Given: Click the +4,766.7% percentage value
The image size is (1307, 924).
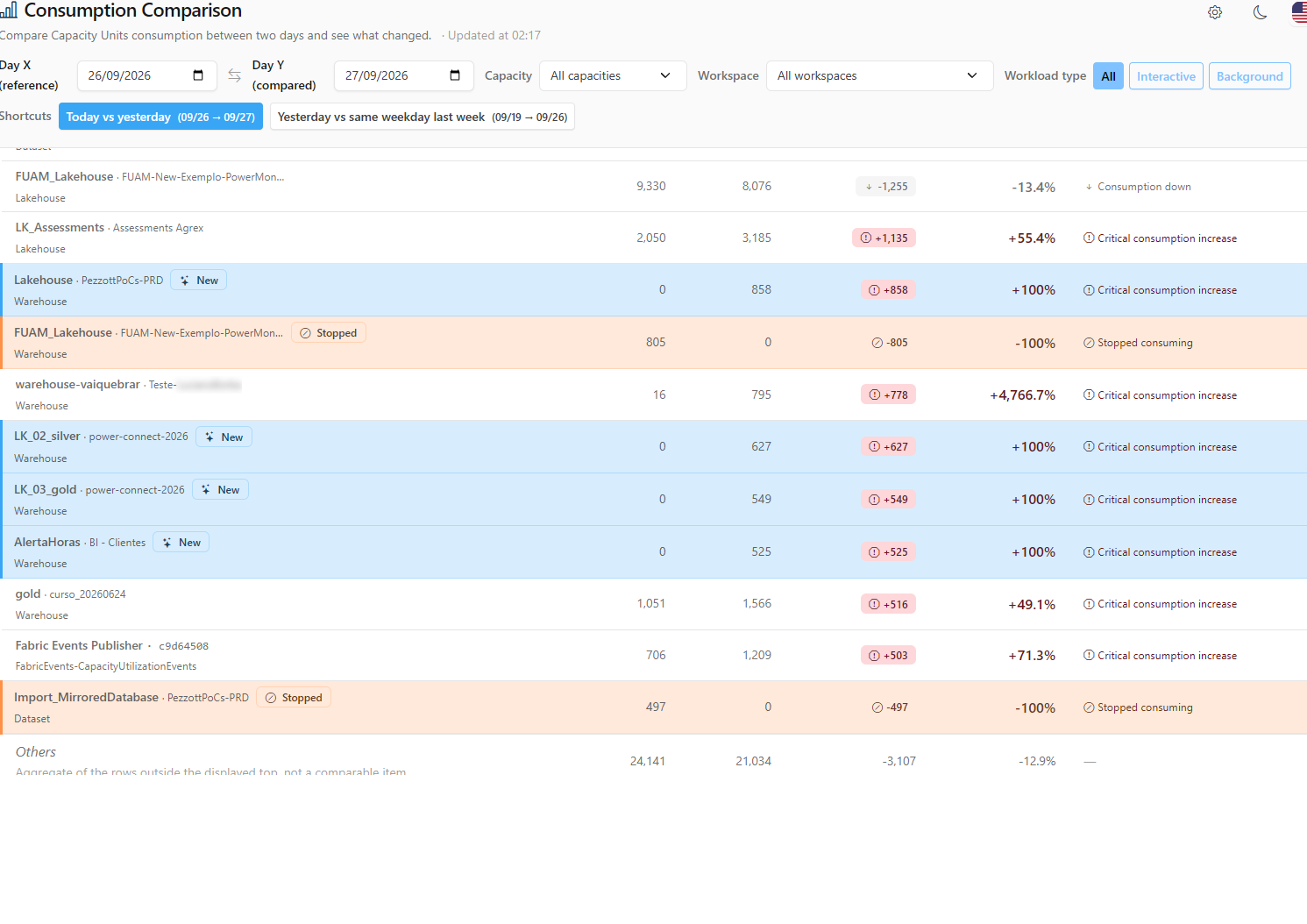Looking at the screenshot, I should 1022,395.
